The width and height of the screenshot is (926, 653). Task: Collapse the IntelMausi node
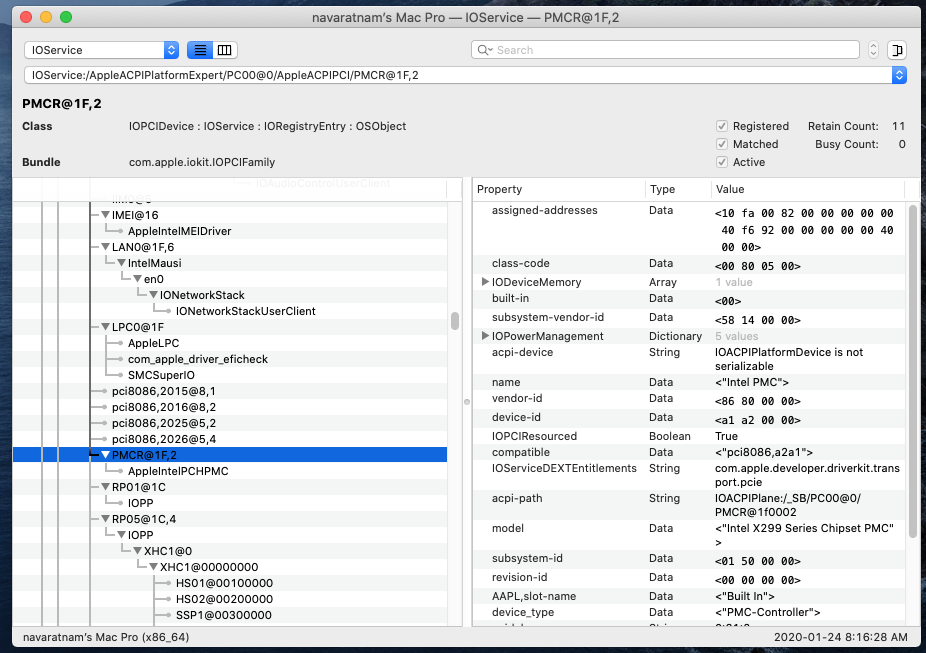tap(121, 263)
